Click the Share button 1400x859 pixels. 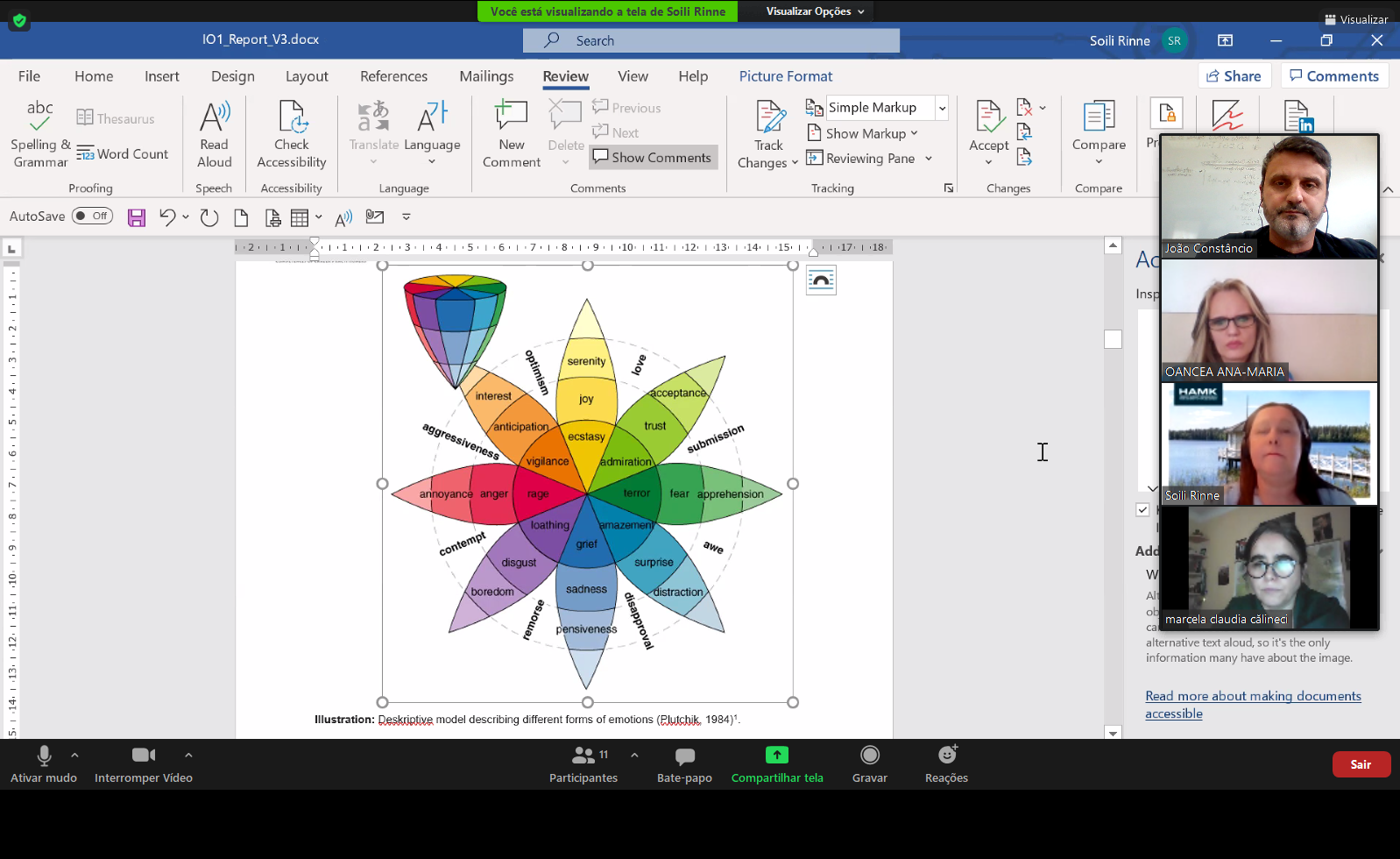point(1234,76)
